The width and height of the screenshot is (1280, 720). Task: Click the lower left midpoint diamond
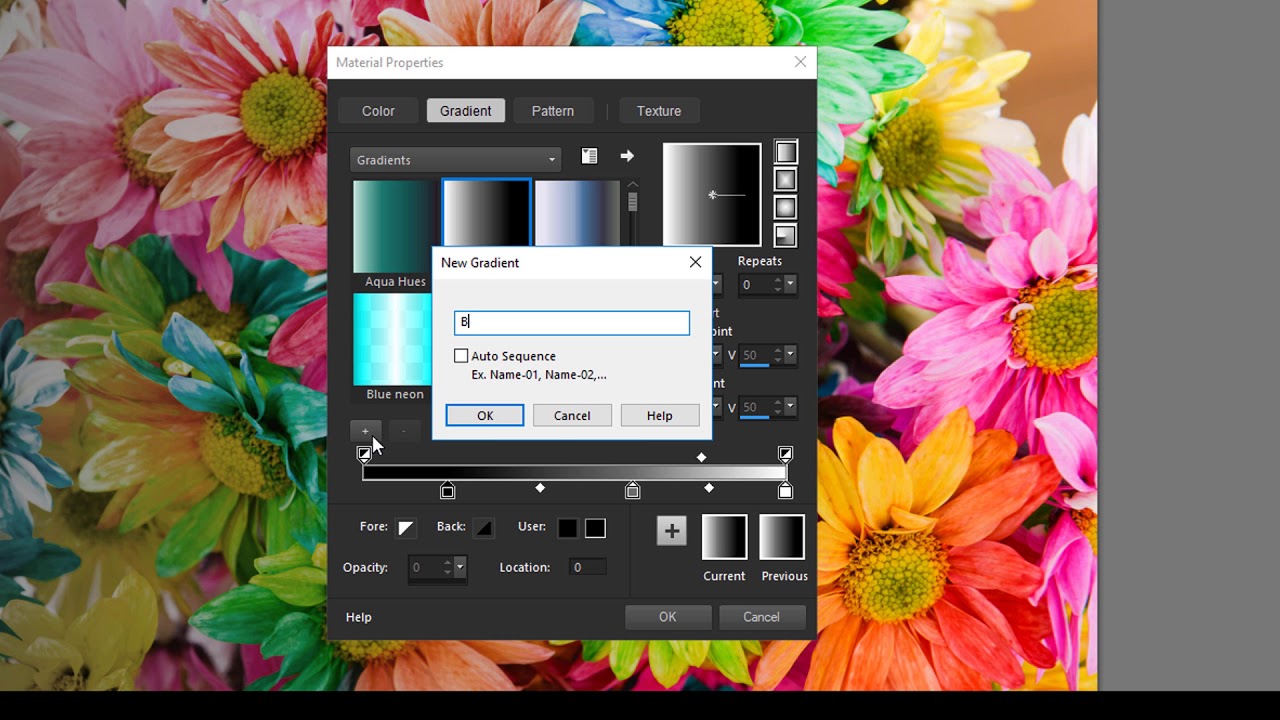(540, 488)
